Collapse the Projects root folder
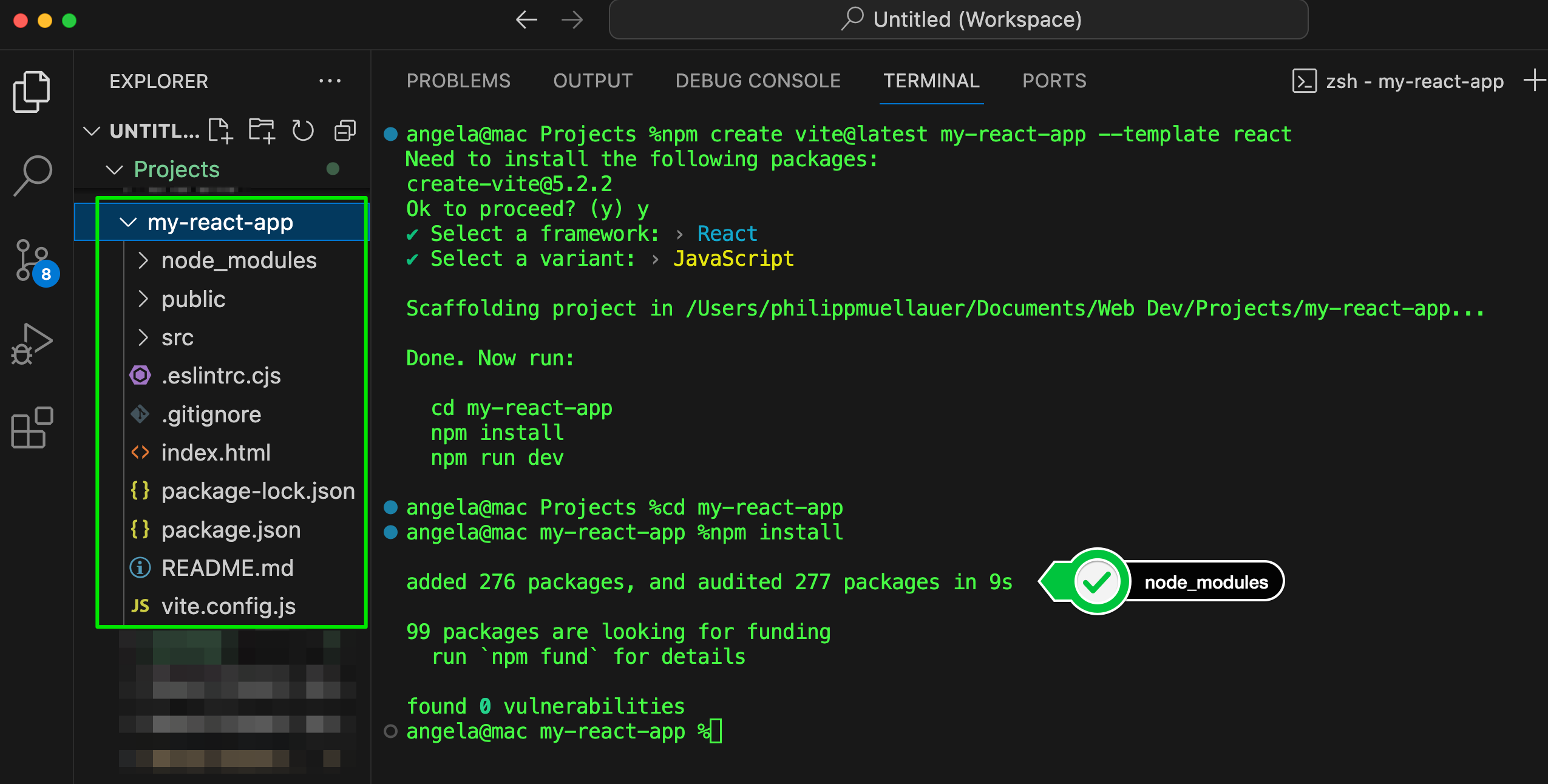Screen dimensions: 1548x784 [114, 170]
